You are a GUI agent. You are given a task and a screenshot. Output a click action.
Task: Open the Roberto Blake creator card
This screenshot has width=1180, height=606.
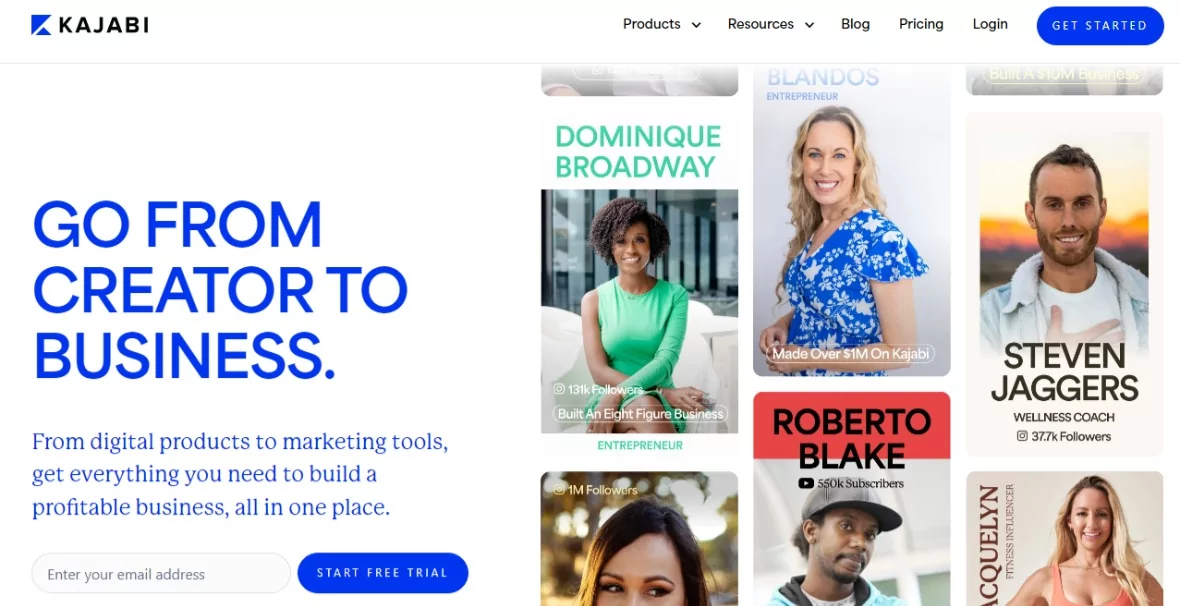tap(851, 498)
